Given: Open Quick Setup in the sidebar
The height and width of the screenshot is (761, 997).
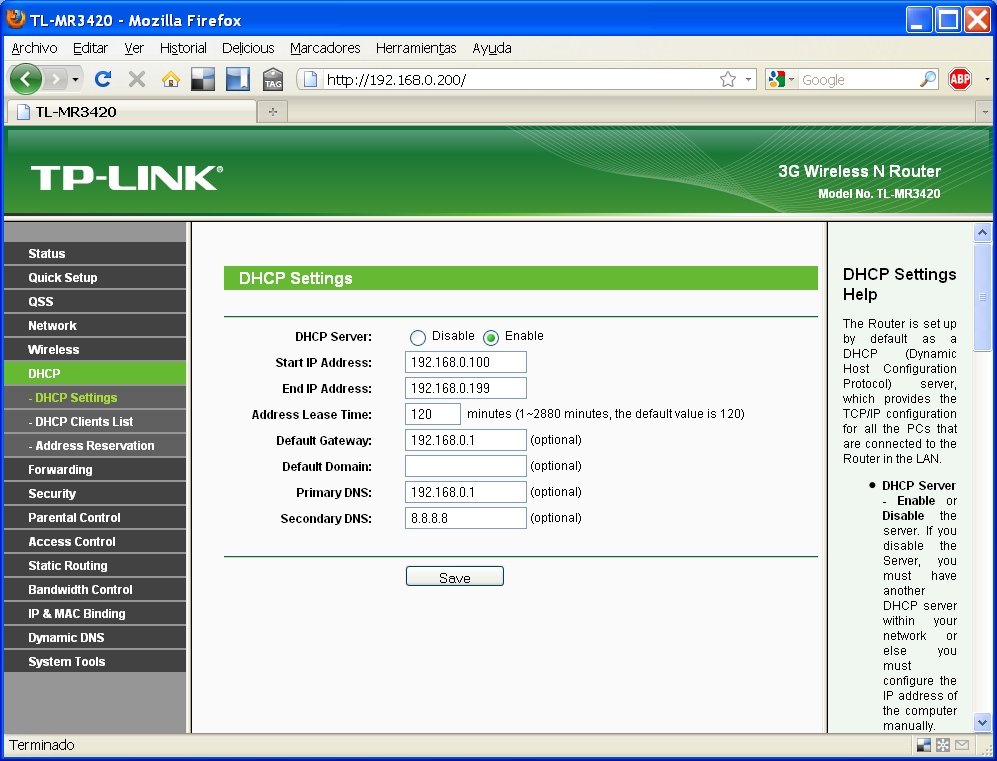Looking at the screenshot, I should [95, 278].
